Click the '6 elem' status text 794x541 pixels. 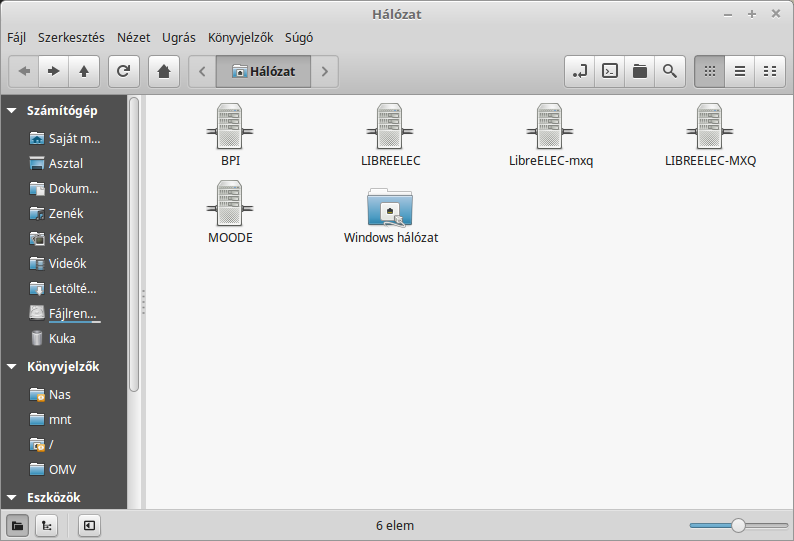coord(395,526)
